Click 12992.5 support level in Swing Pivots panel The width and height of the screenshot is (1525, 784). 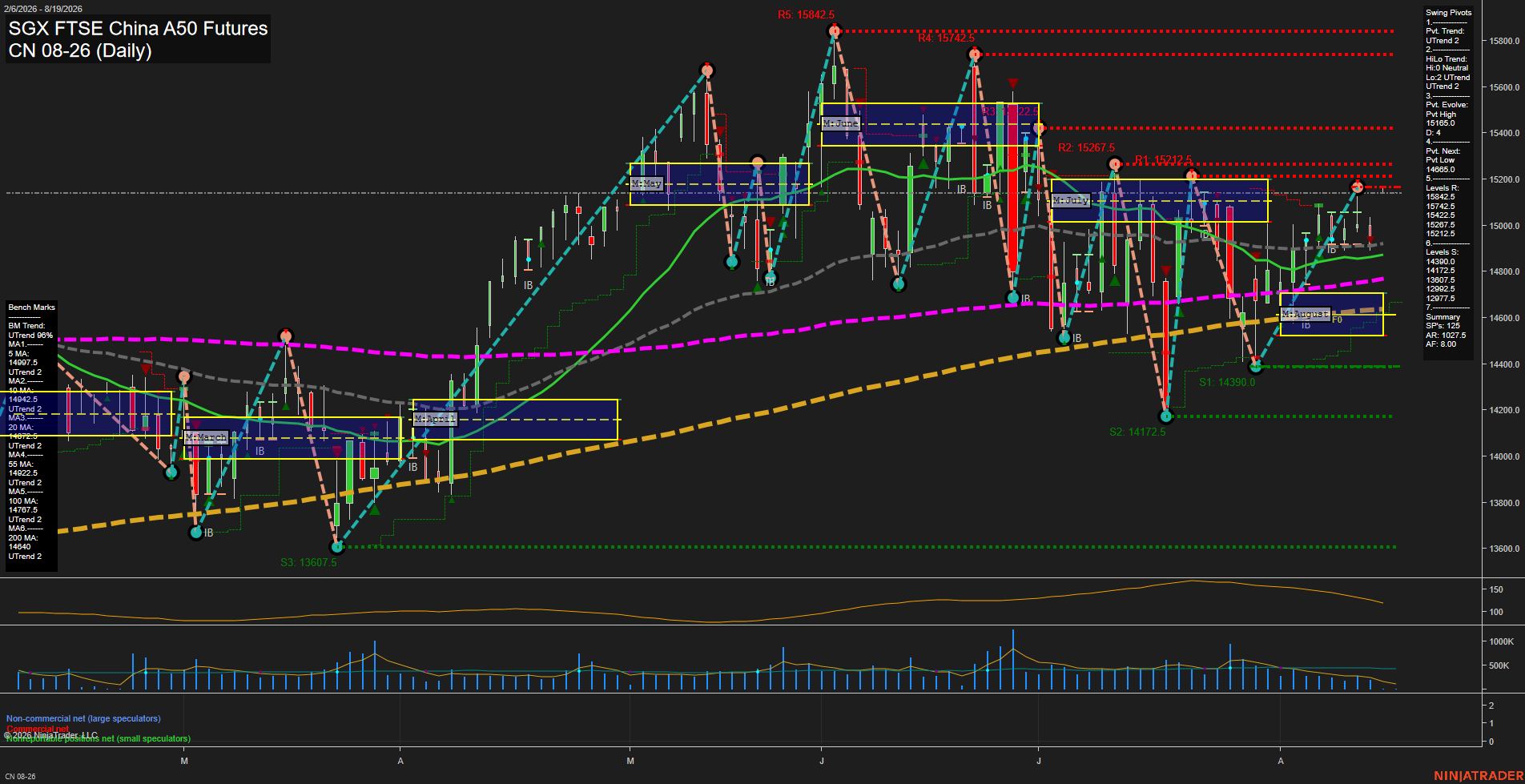pos(1440,289)
